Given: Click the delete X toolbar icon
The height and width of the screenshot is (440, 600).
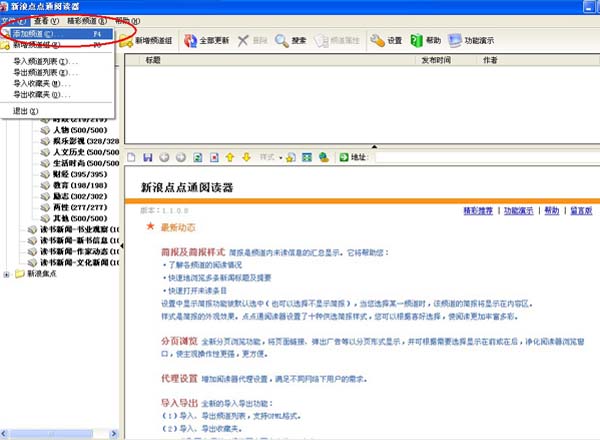Looking at the screenshot, I should [243, 41].
